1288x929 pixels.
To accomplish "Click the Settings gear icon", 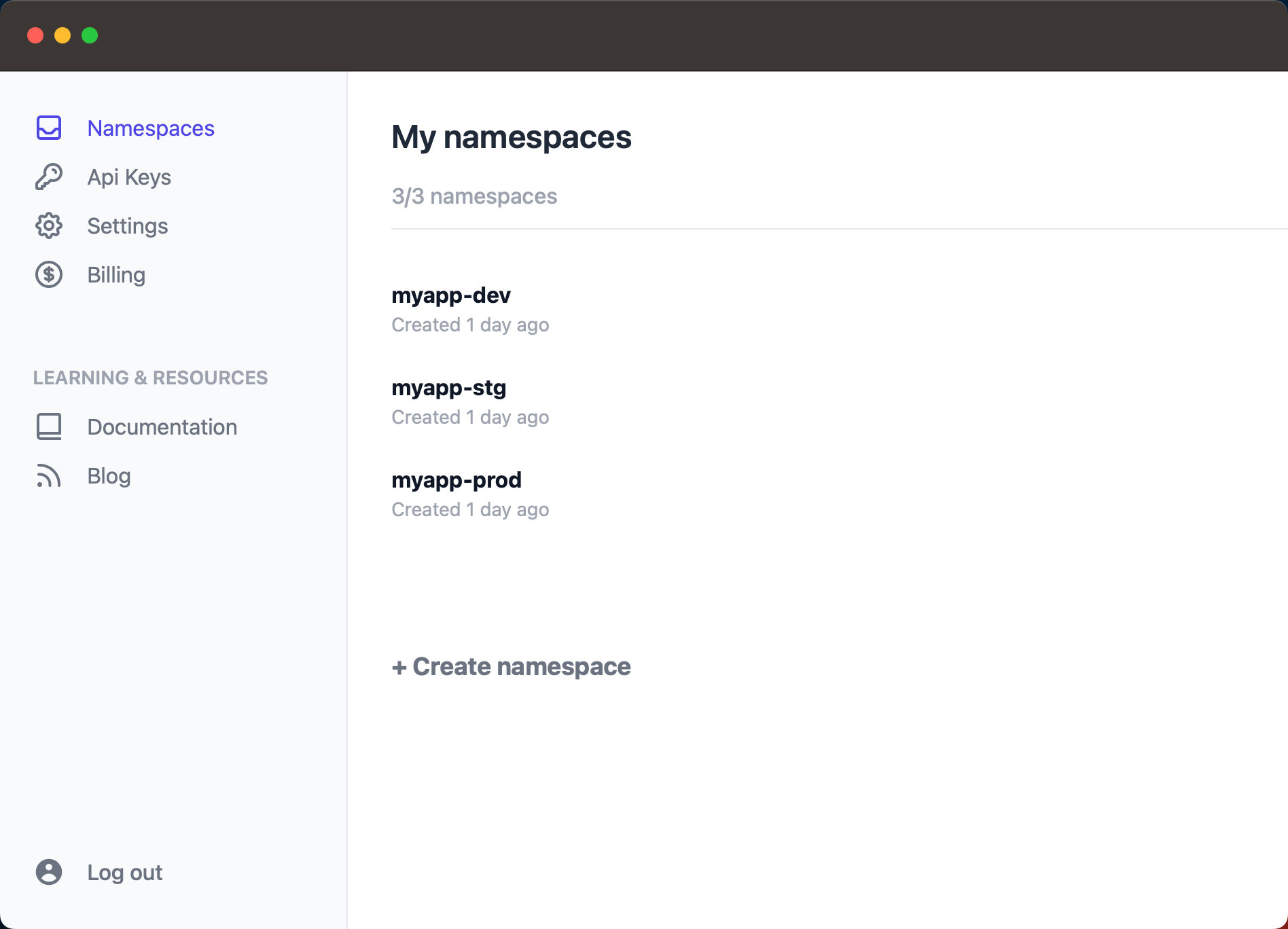I will 49,225.
